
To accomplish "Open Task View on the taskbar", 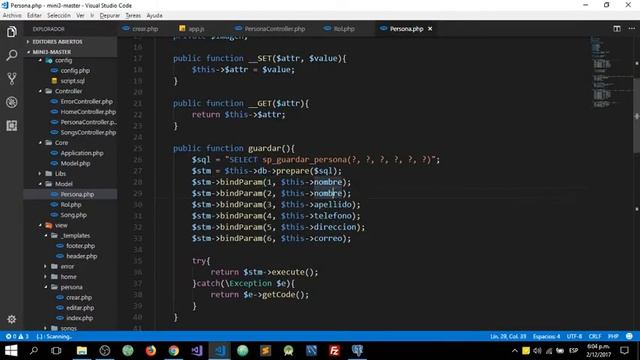I will [x=56, y=351].
